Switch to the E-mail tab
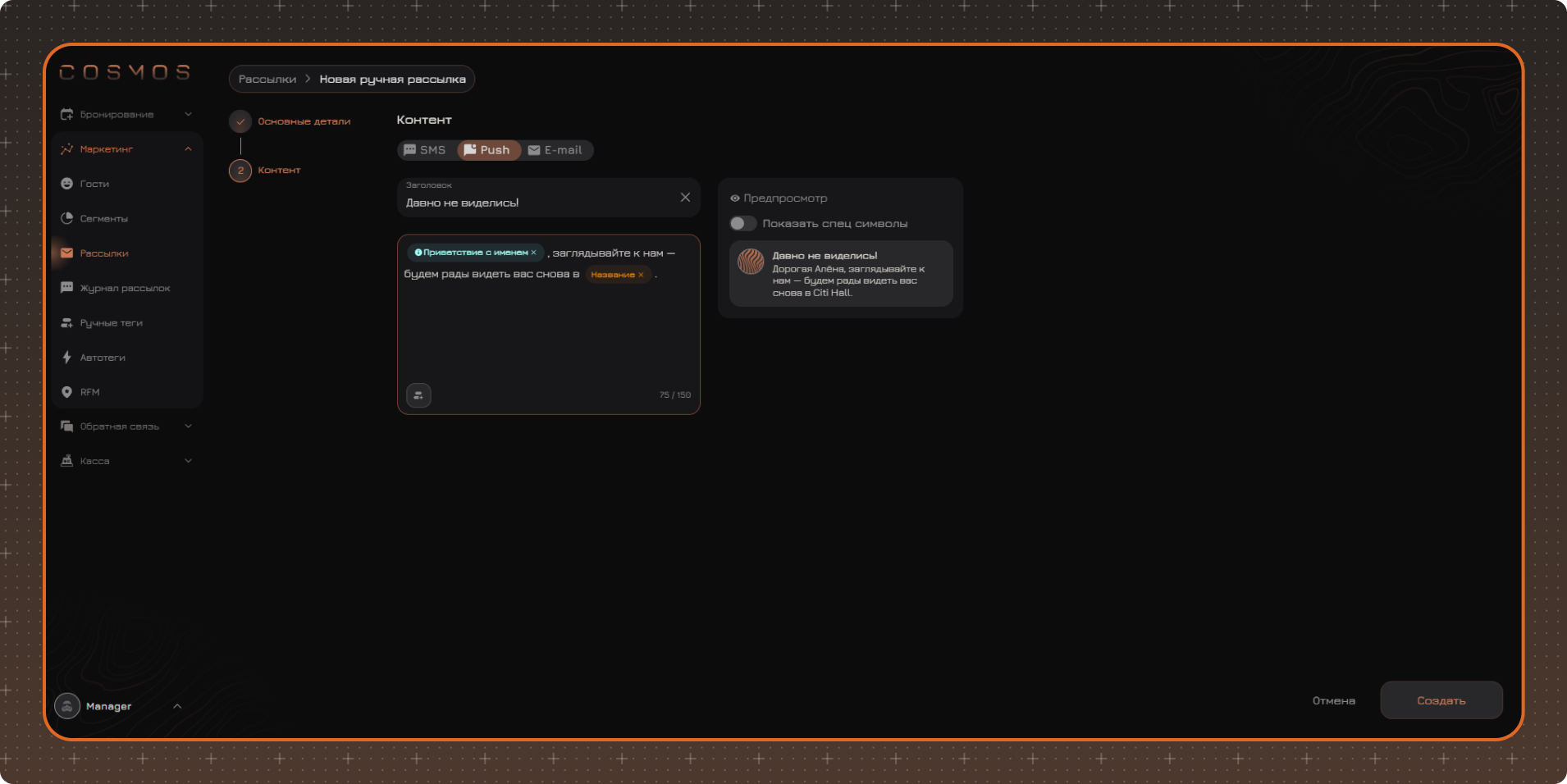Screen dimensions: 1567x784 click(555, 150)
